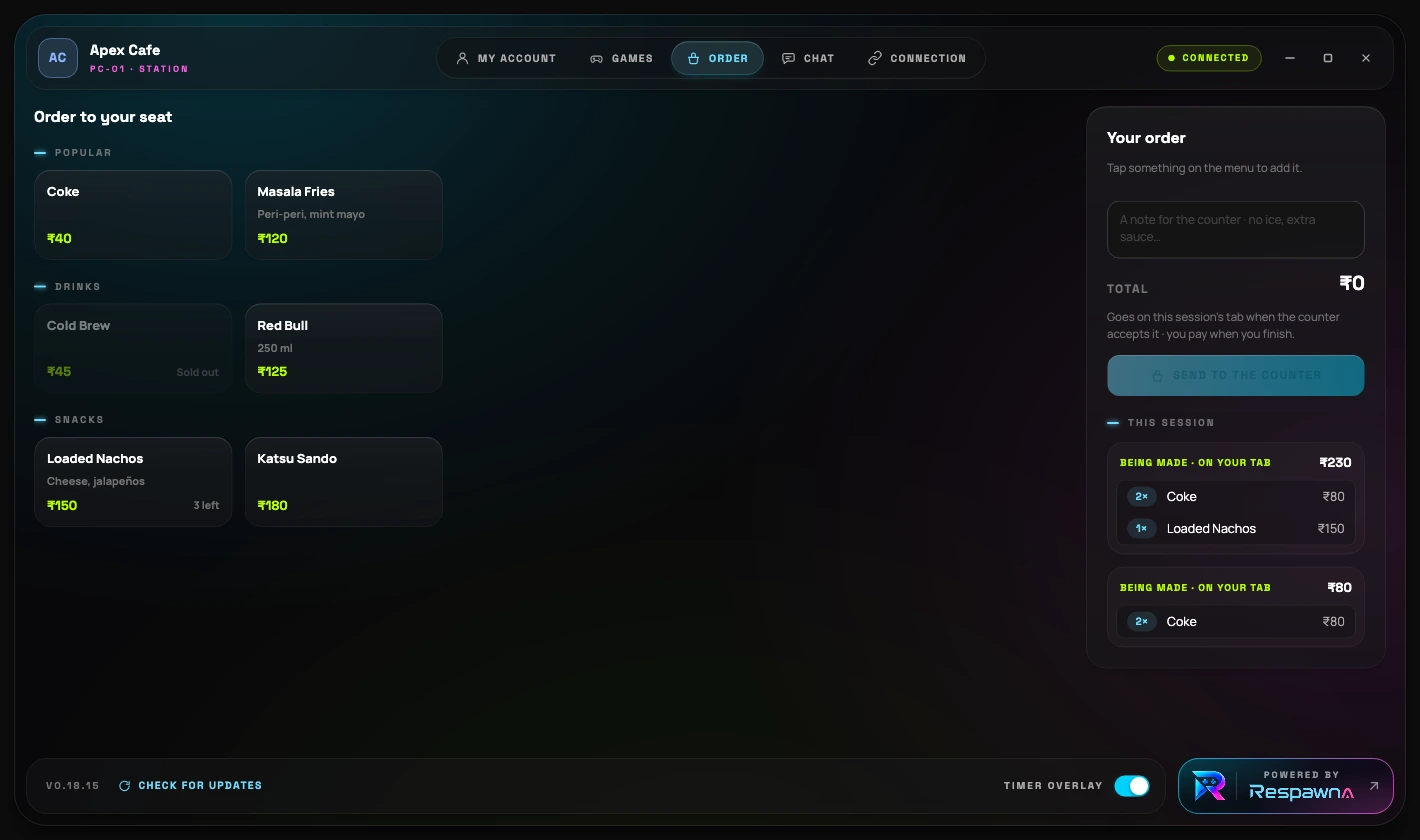Select the Order tab
This screenshot has height=840, width=1420.
coord(717,58)
